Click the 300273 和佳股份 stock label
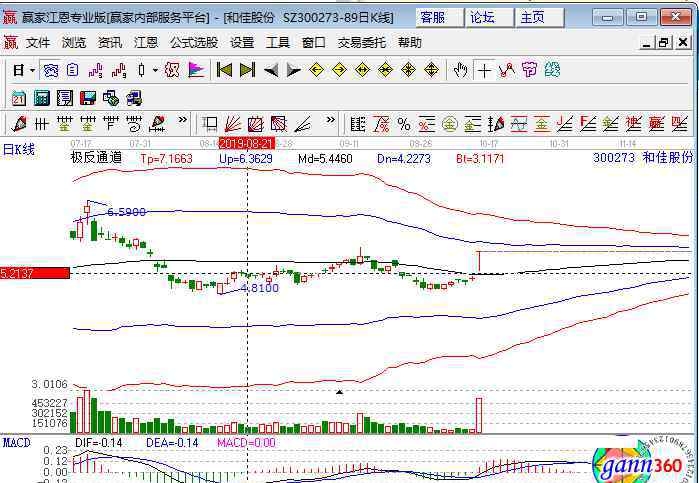 [643, 158]
